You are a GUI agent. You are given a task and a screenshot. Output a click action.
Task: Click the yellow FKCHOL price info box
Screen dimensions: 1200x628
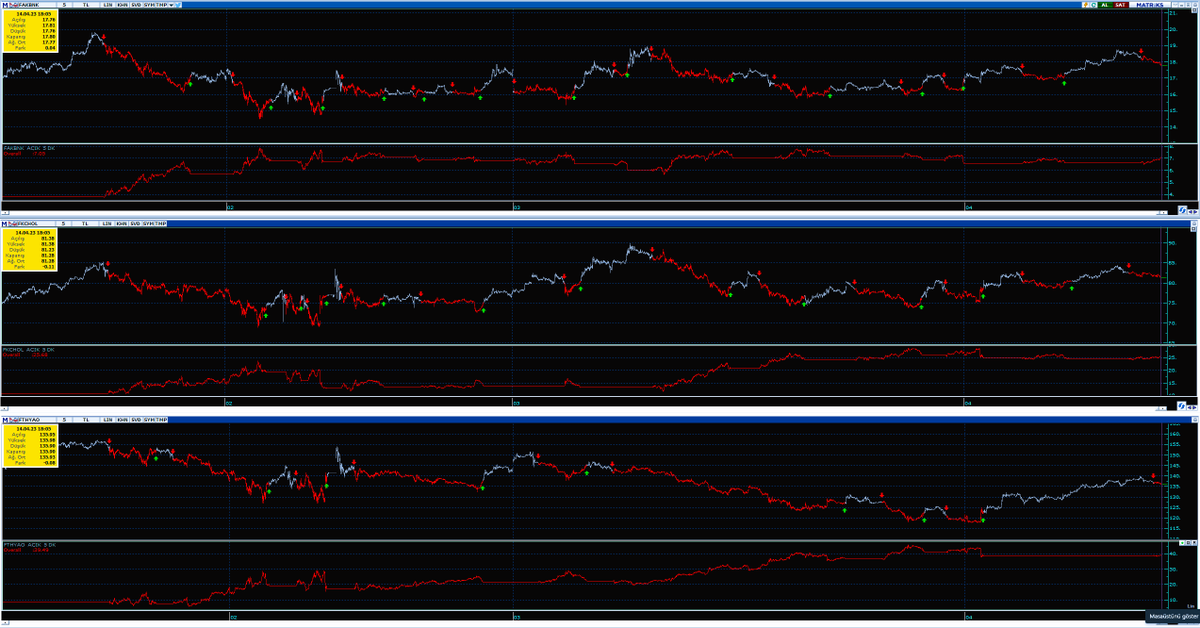pyautogui.click(x=30, y=250)
